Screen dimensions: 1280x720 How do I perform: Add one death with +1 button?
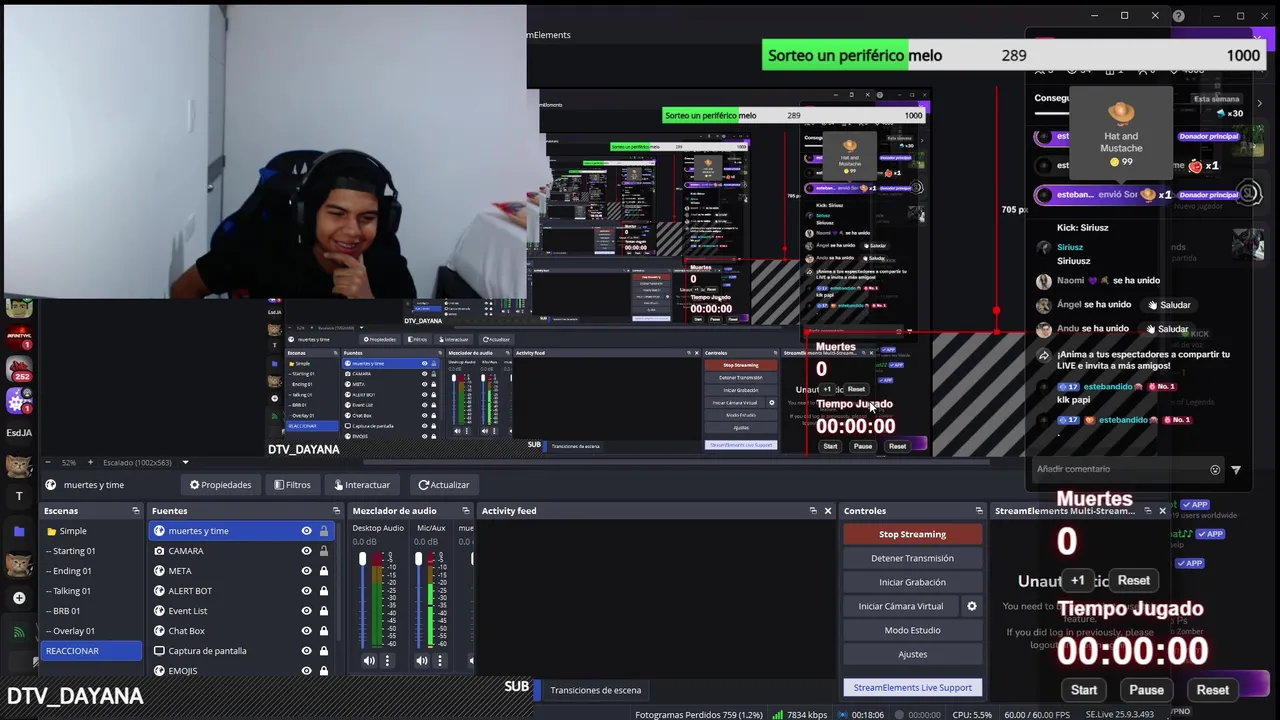(1078, 581)
